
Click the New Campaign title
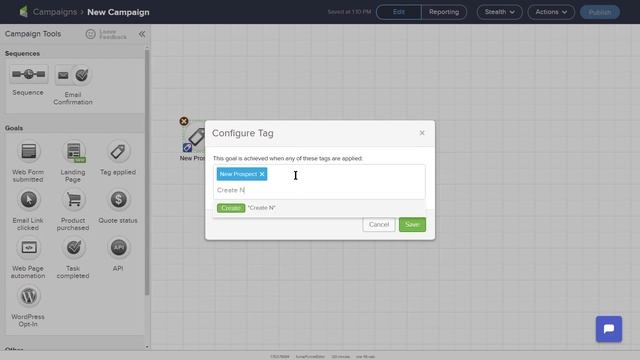coord(118,12)
